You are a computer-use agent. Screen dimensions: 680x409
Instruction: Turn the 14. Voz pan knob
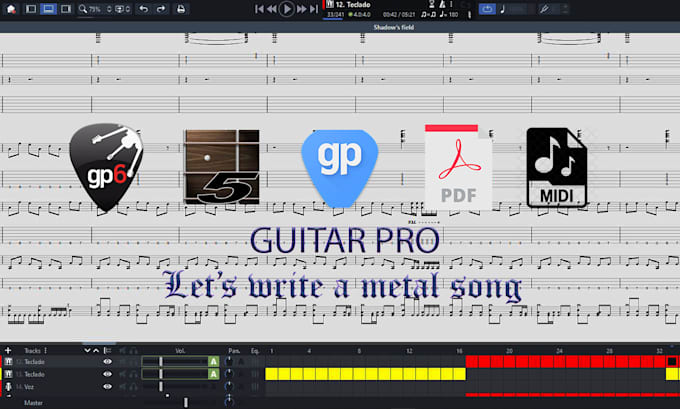pyautogui.click(x=229, y=386)
